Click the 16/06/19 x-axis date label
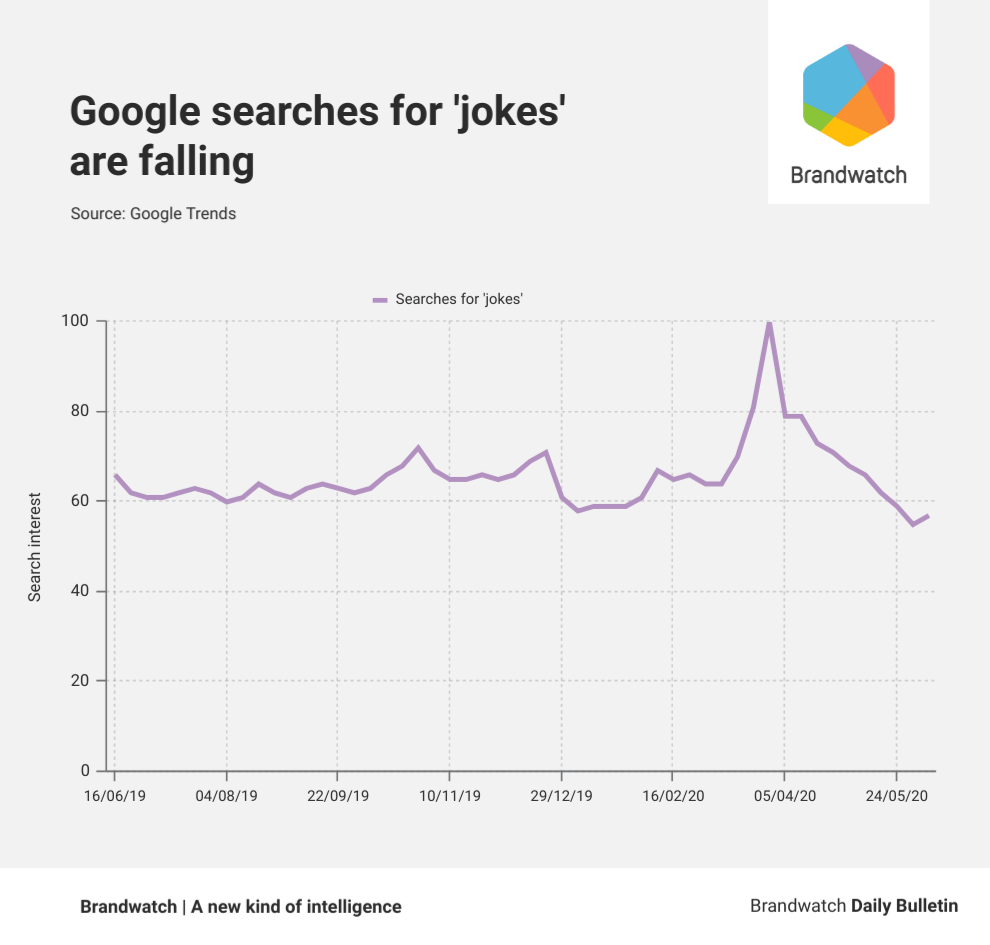Screen dimensions: 990x945 click(114, 796)
